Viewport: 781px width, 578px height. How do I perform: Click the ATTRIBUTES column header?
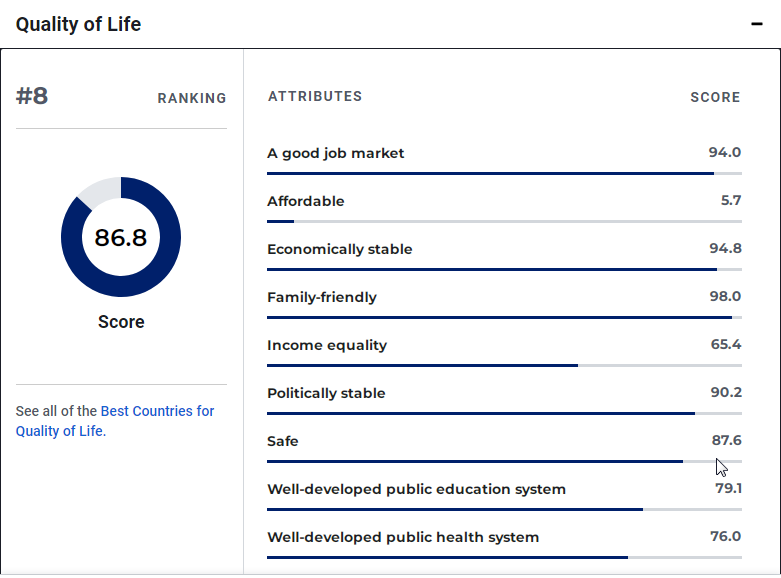[x=315, y=97]
